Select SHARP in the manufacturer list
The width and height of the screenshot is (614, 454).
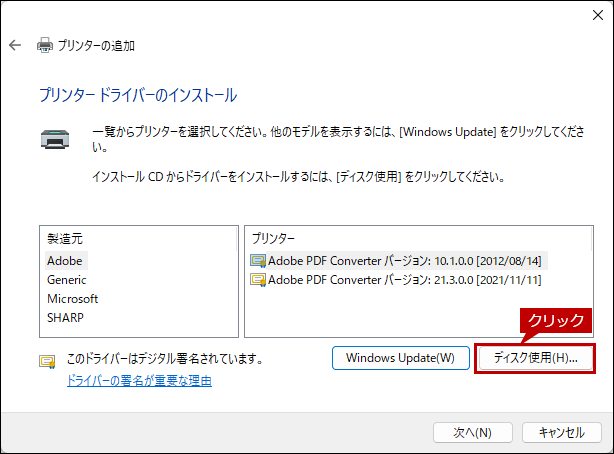[65, 318]
